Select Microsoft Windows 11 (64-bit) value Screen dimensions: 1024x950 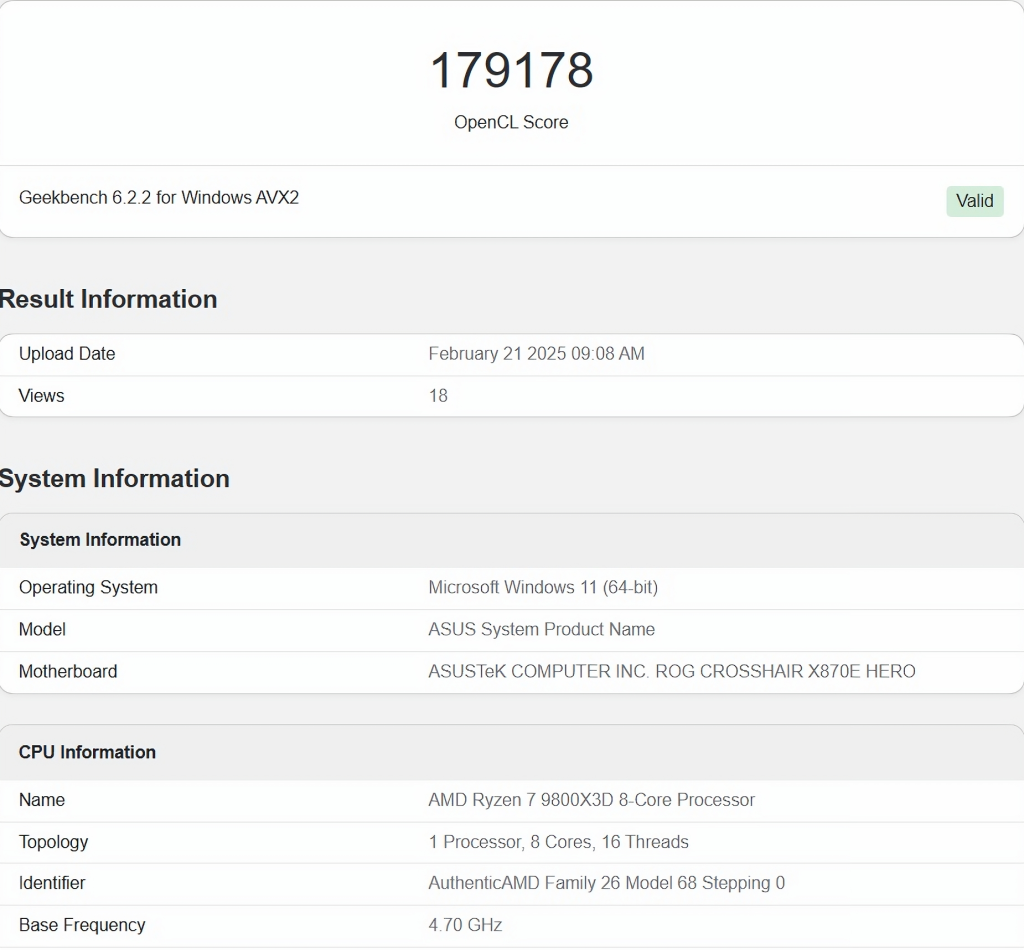pos(543,588)
